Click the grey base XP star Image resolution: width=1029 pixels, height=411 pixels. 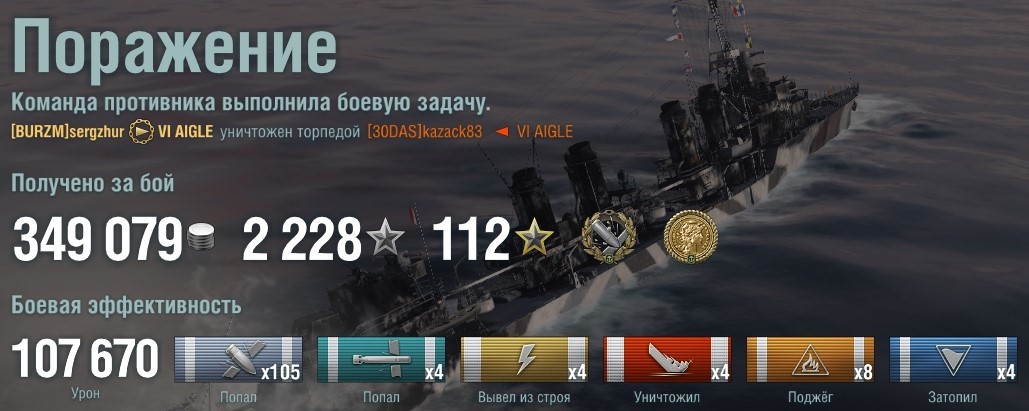click(x=385, y=237)
